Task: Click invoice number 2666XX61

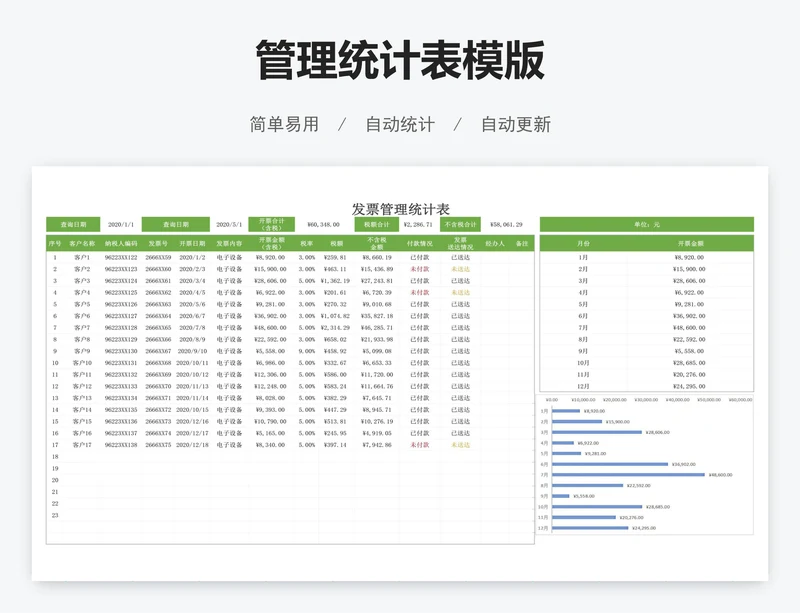Action: pos(158,281)
